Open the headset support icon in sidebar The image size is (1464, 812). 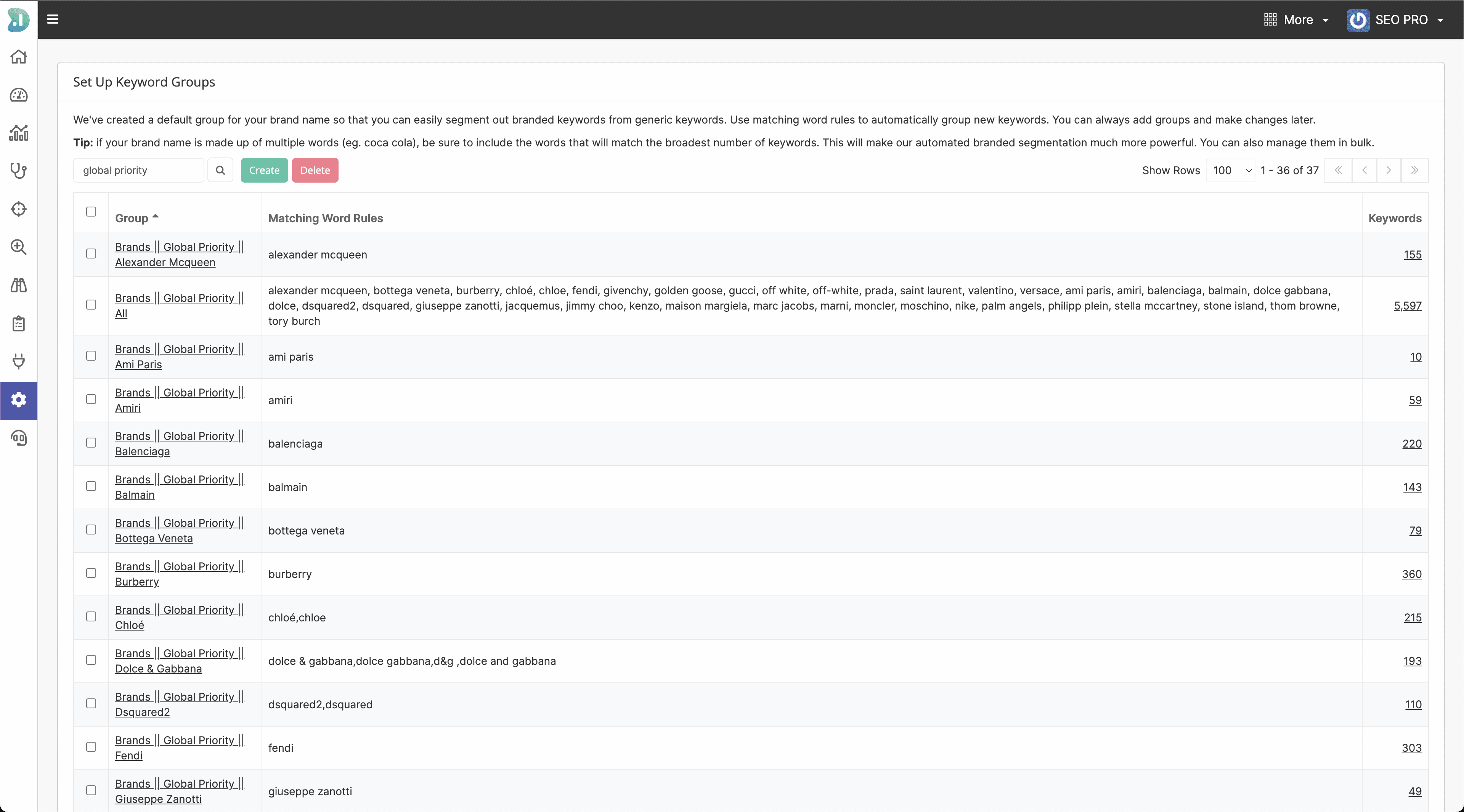(19, 438)
